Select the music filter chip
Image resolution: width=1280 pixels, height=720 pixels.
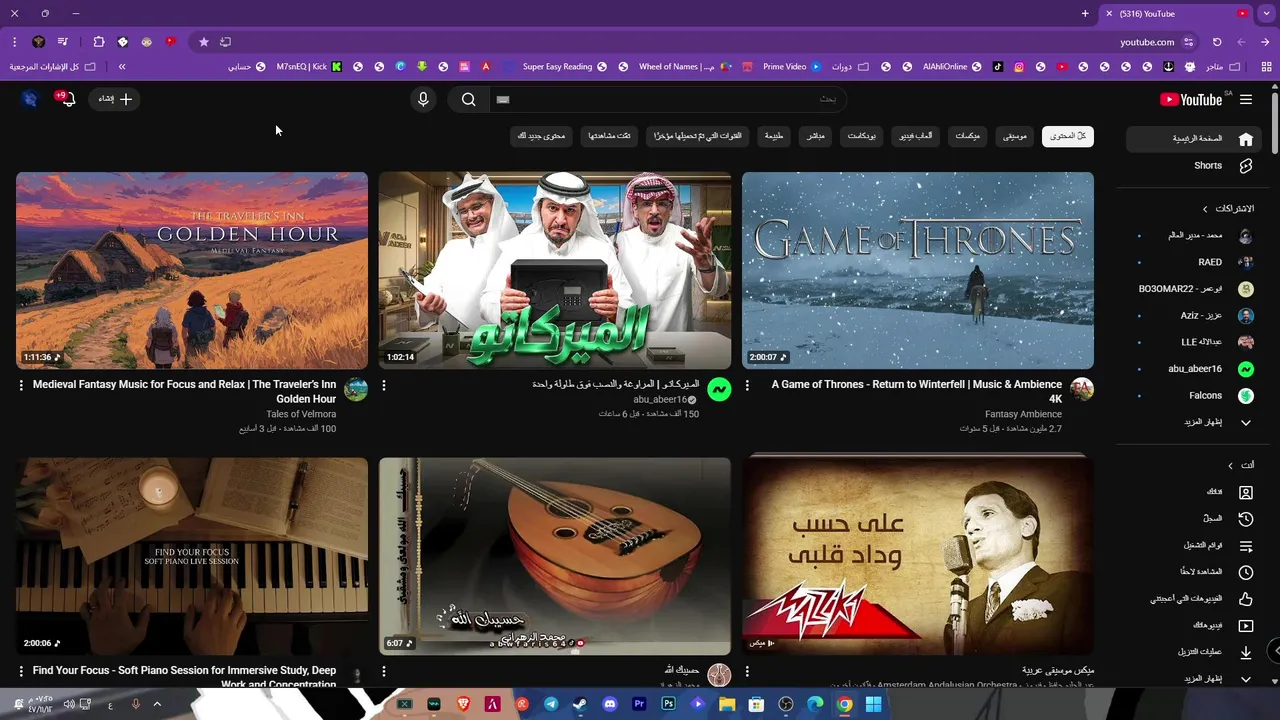[1016, 136]
